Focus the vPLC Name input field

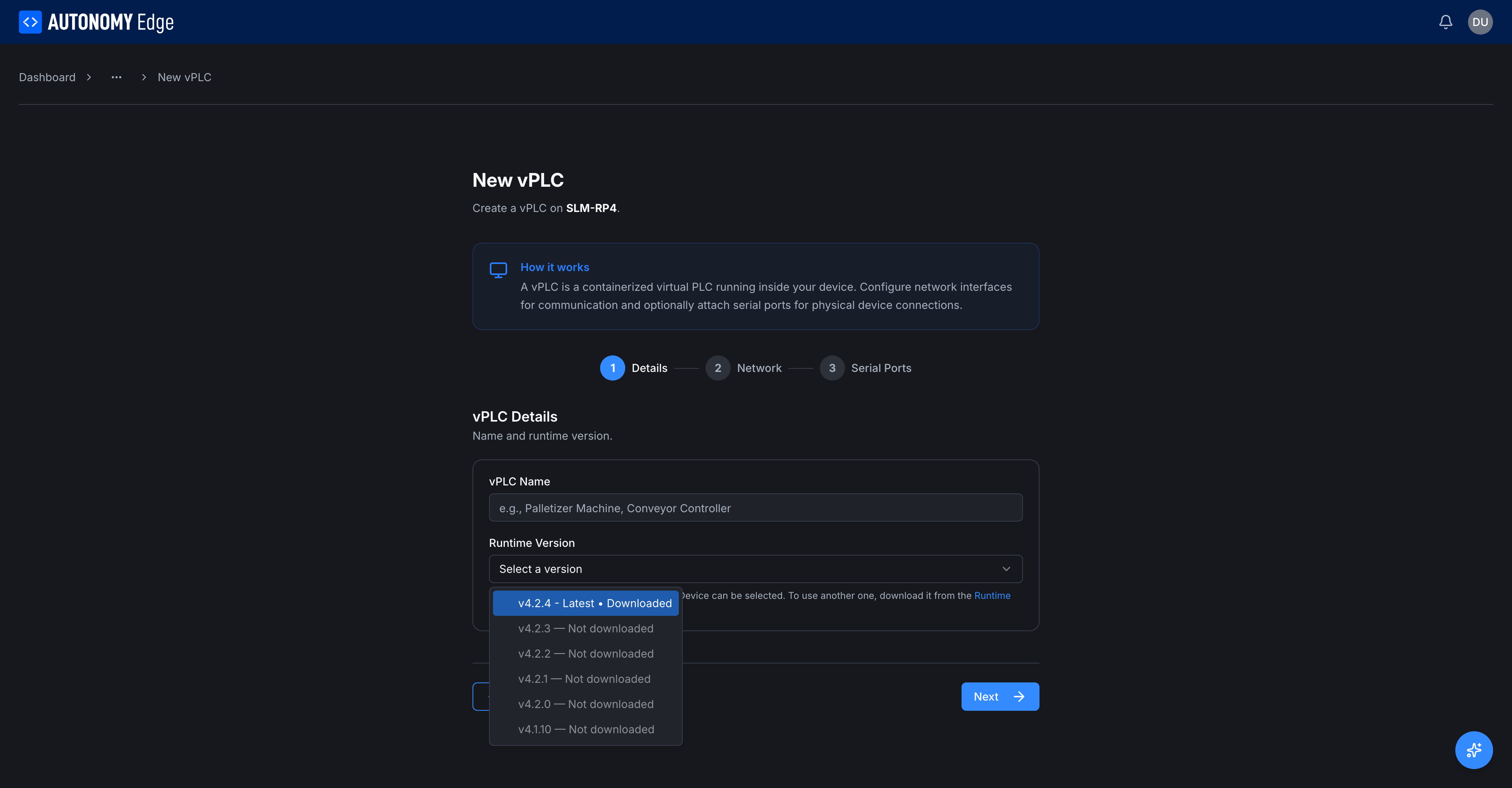(x=756, y=508)
